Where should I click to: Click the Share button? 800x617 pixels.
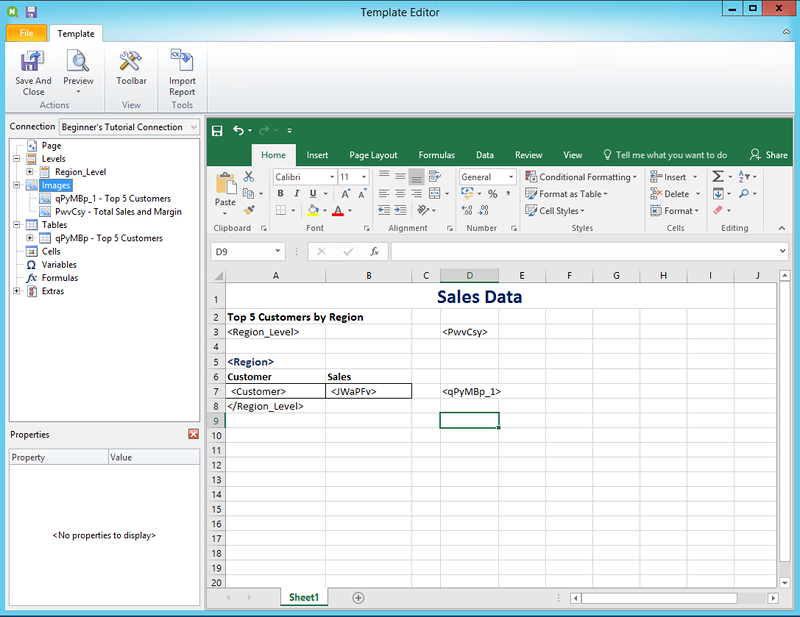769,155
